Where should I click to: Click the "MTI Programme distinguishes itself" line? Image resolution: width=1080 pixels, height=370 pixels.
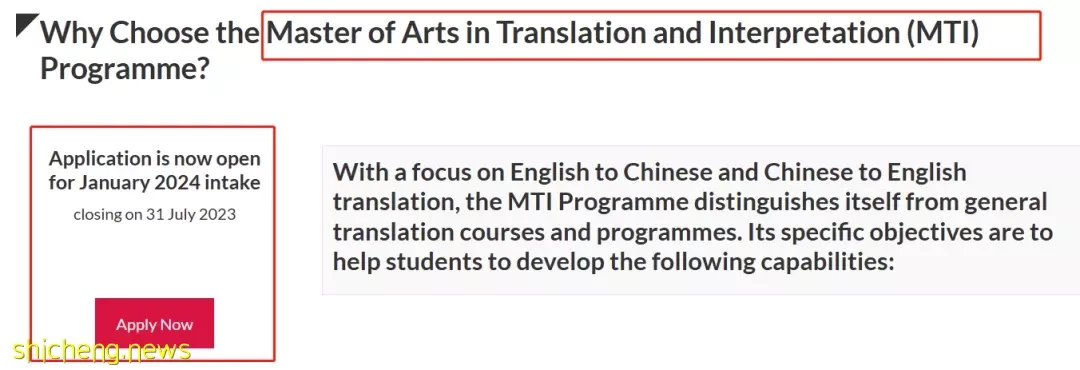click(695, 202)
